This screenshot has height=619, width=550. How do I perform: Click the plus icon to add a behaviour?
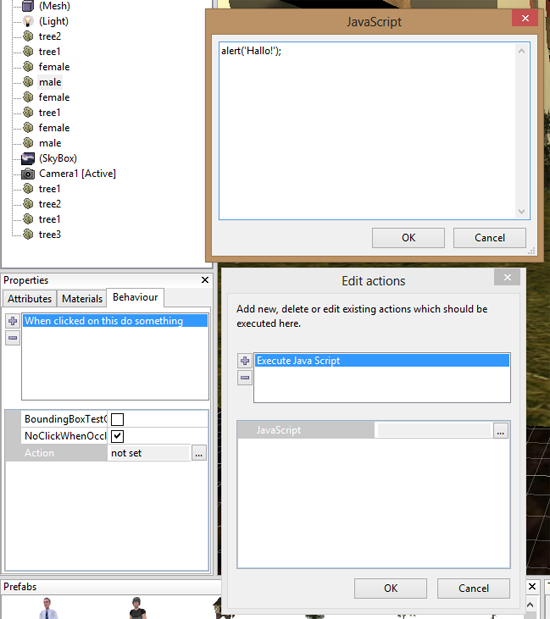click(x=13, y=321)
